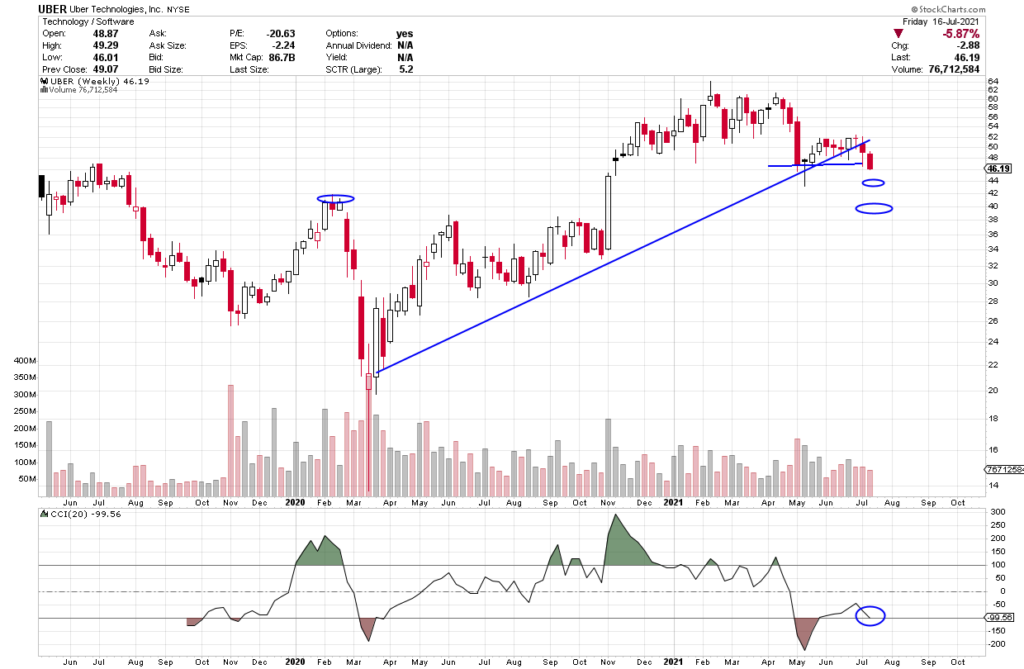Image resolution: width=1024 pixels, height=669 pixels.
Task: Click the Ask Size label
Action: (167, 46)
